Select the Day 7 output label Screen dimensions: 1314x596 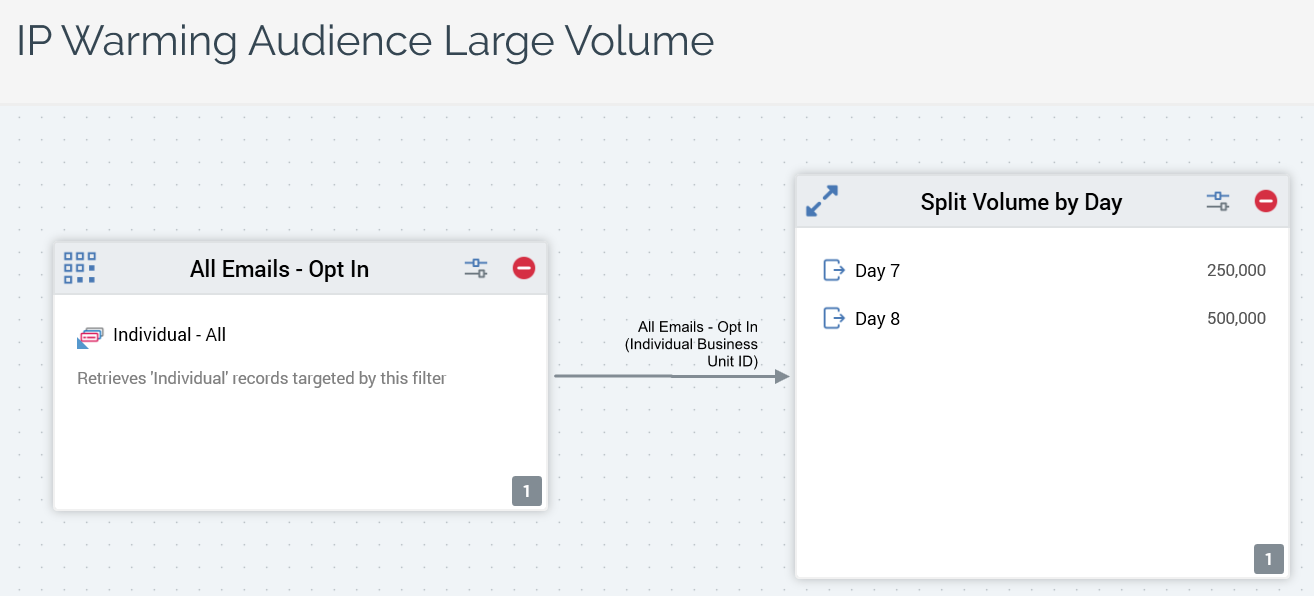pos(877,271)
